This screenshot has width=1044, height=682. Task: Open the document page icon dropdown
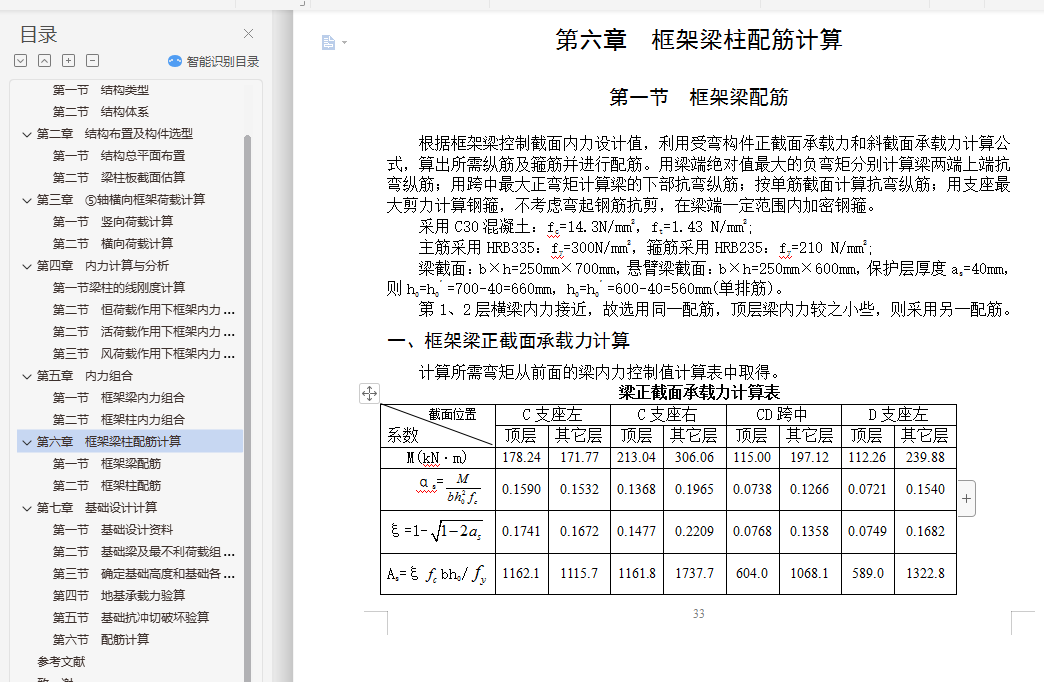(334, 43)
